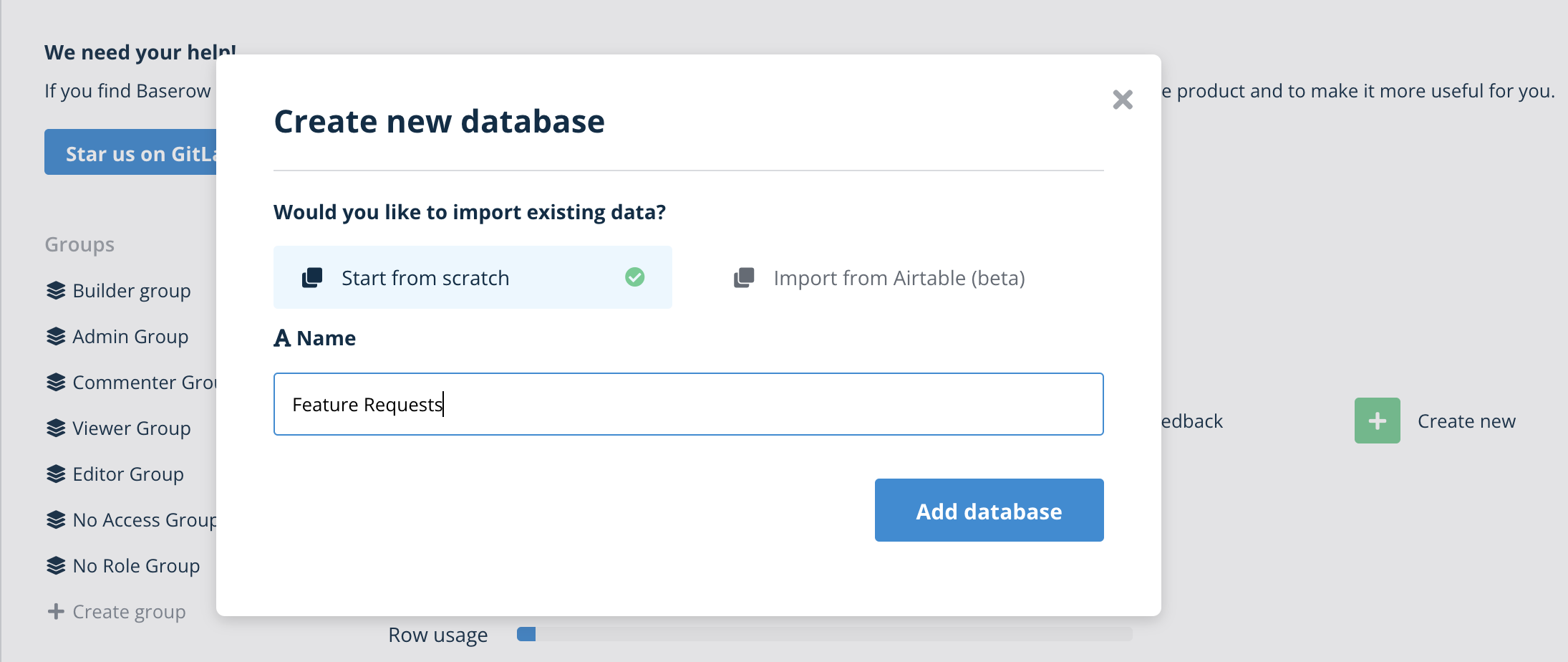Open the Editor Group
The width and height of the screenshot is (1568, 662).
127,474
